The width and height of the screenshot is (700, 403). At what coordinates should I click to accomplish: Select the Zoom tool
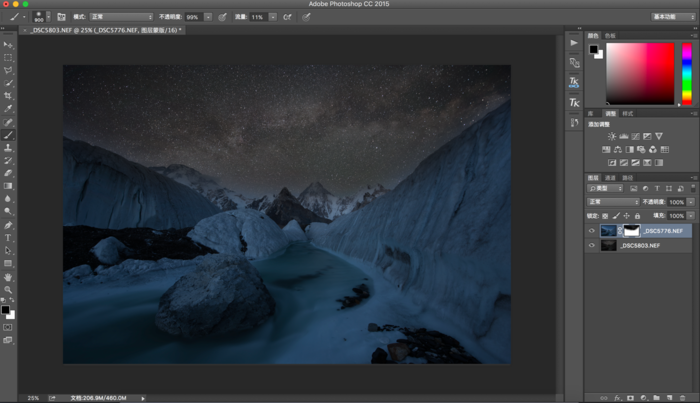(x=8, y=290)
